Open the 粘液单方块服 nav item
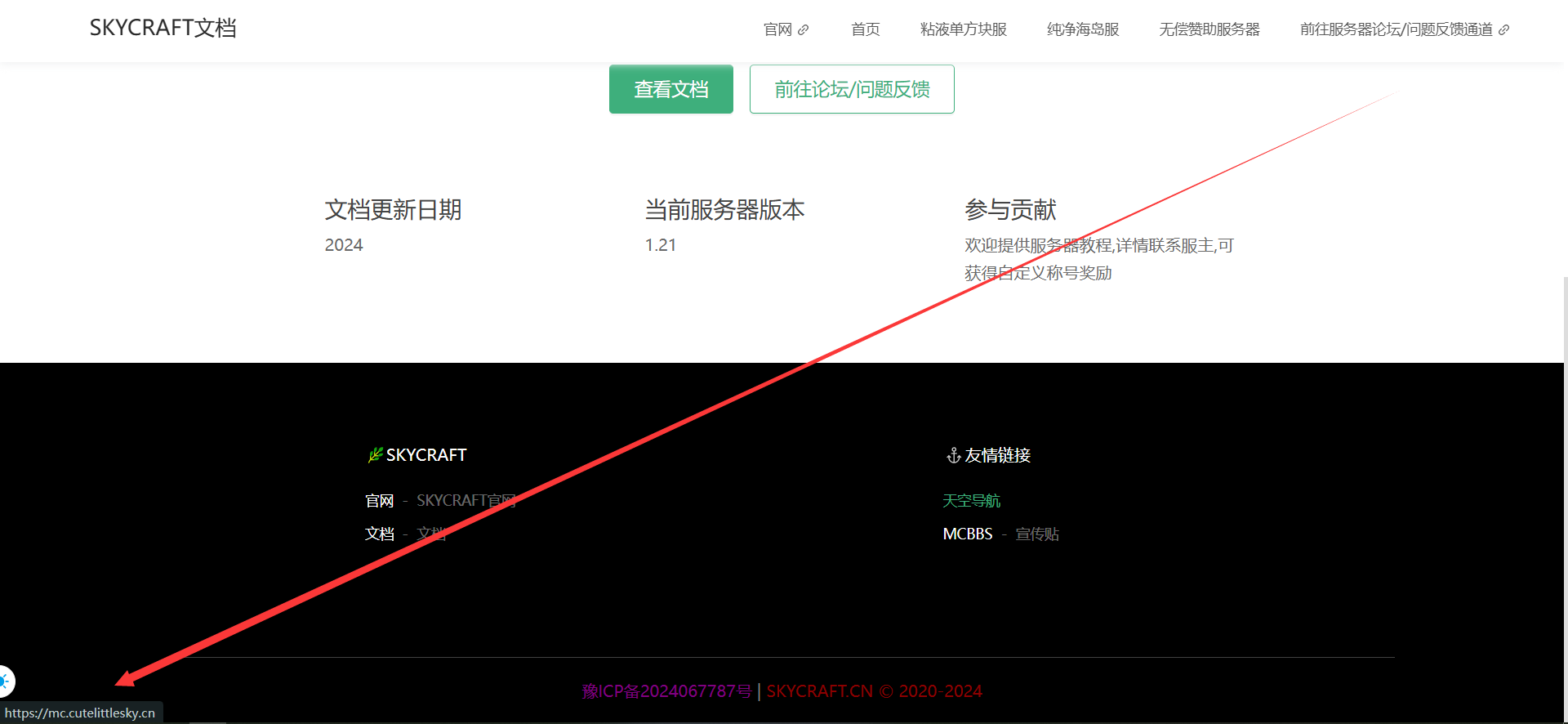 coord(963,29)
